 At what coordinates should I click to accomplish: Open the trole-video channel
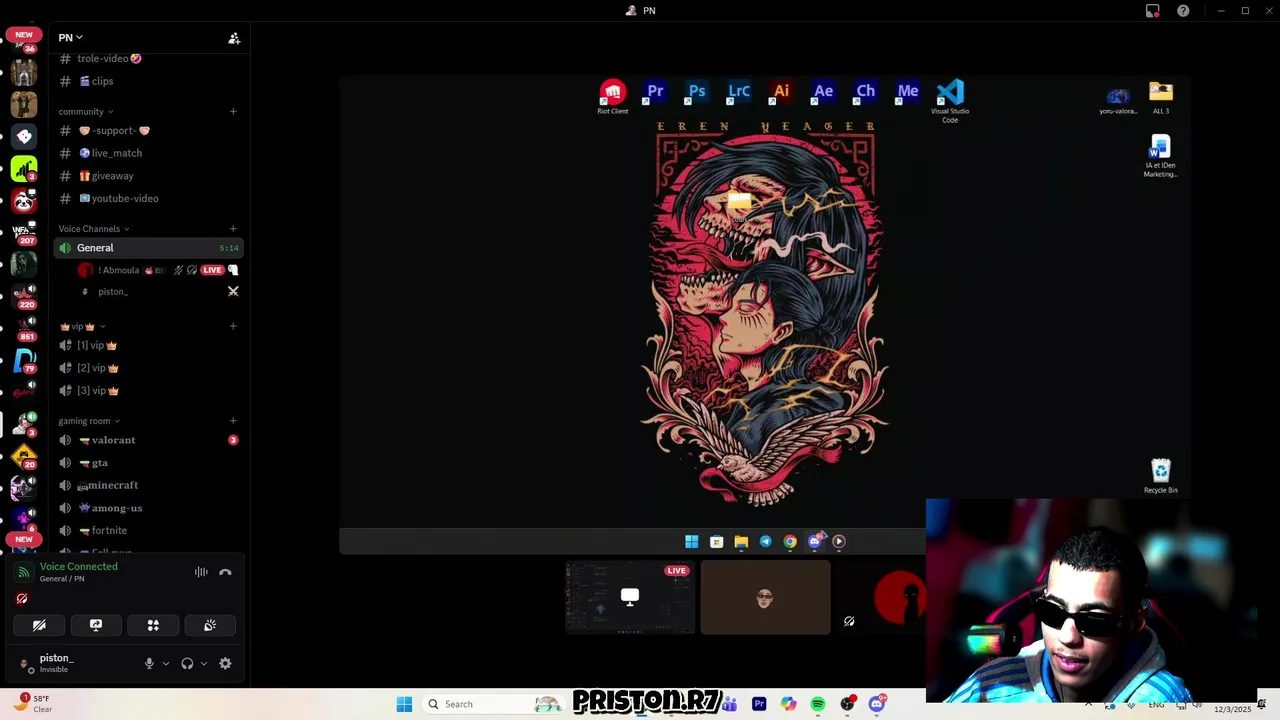click(x=148, y=58)
